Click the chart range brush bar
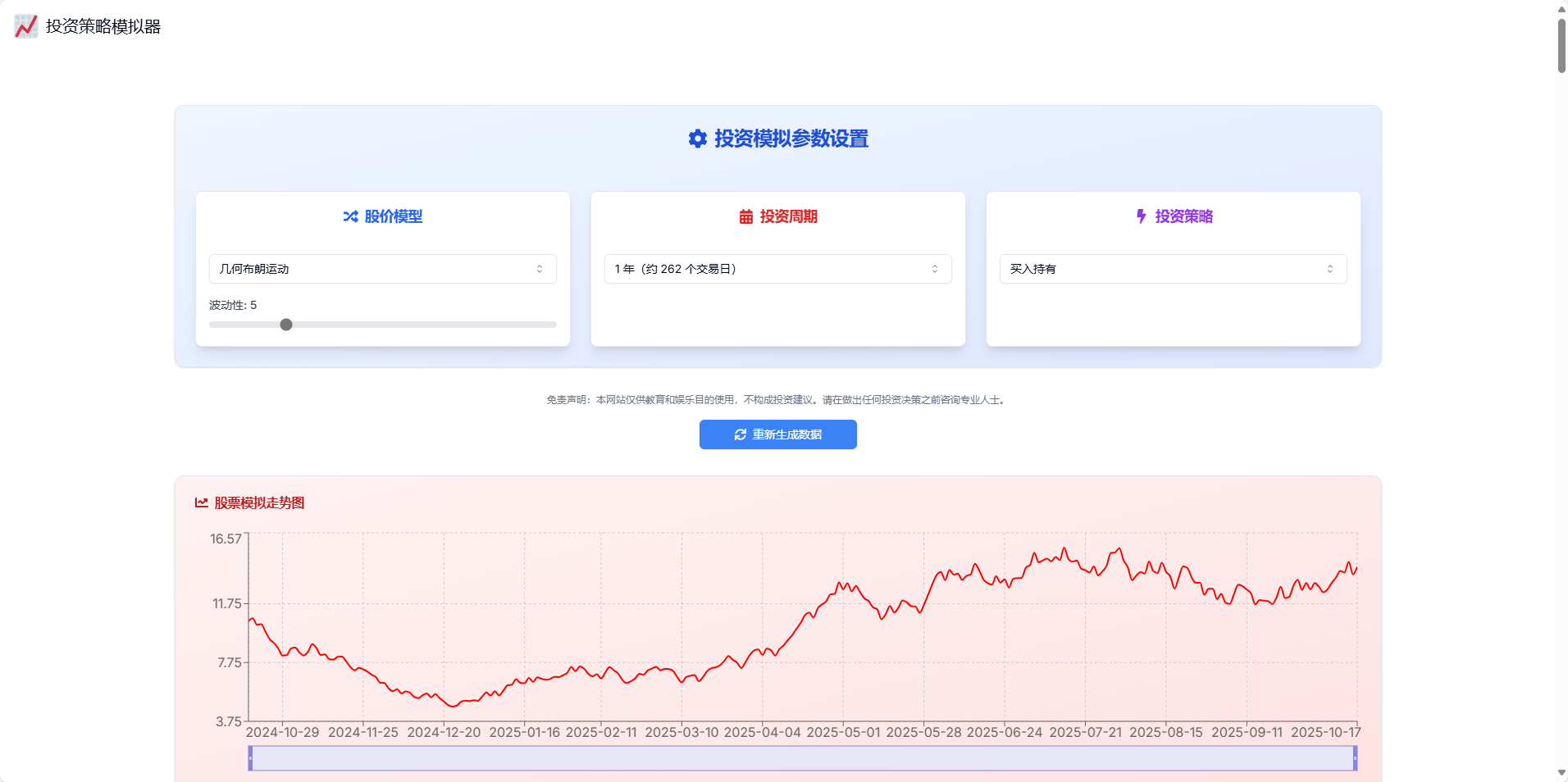This screenshot has width=1568, height=782. [803, 758]
